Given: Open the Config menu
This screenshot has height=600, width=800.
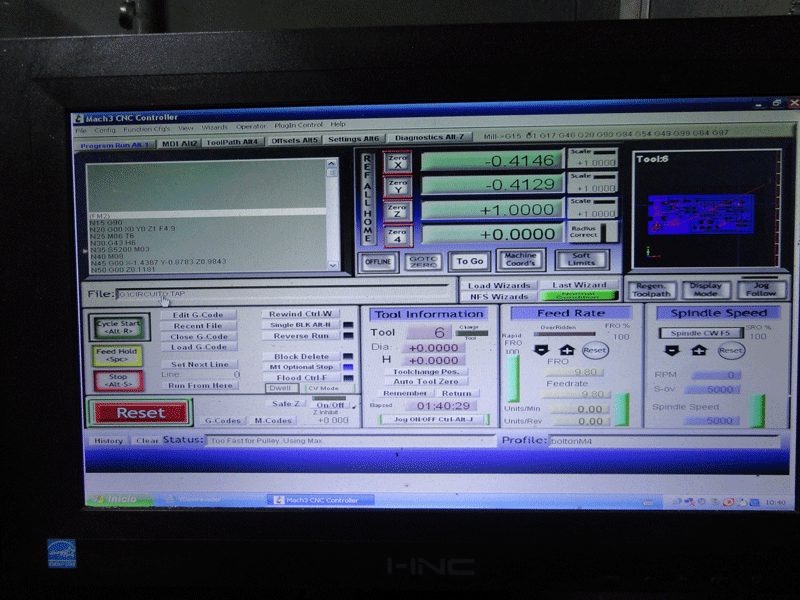Looking at the screenshot, I should 105,130.
